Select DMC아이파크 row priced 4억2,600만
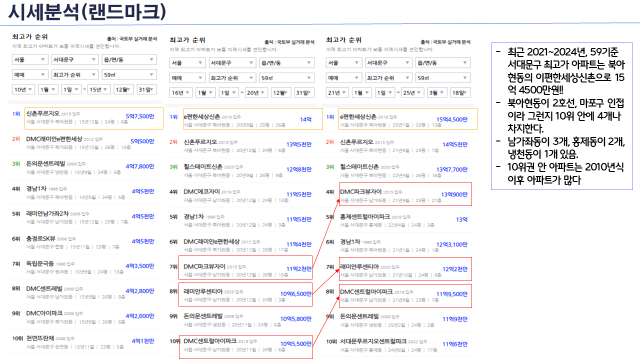The image size is (640, 360). coord(86,317)
